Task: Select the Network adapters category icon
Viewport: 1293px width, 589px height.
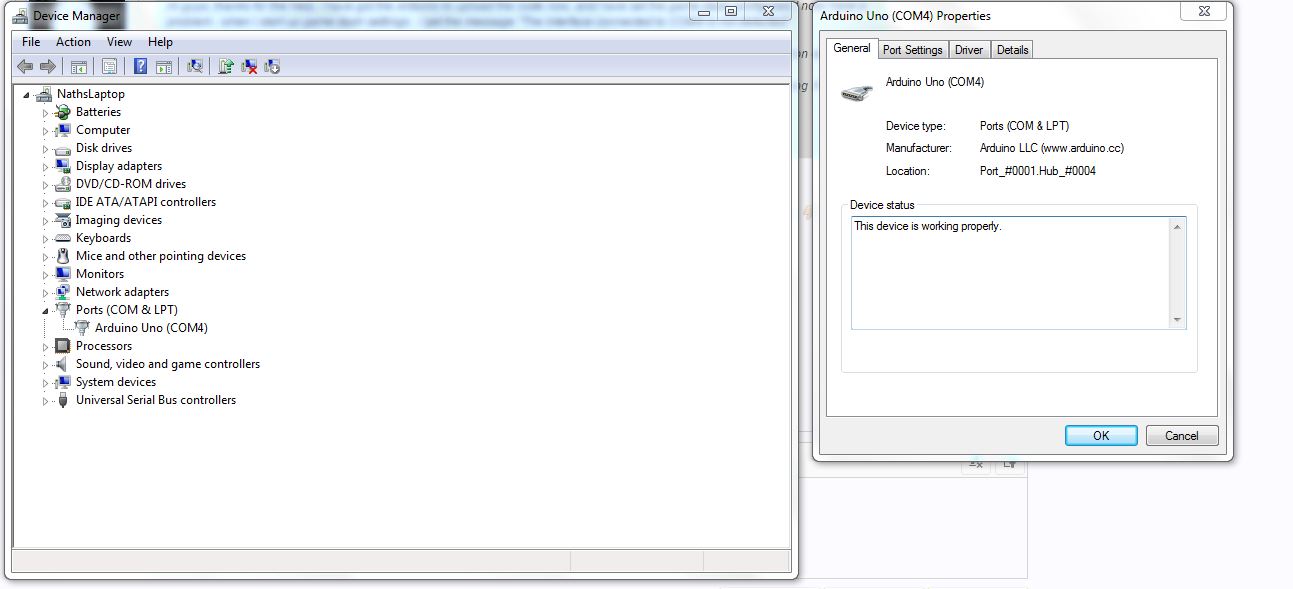Action: 63,292
